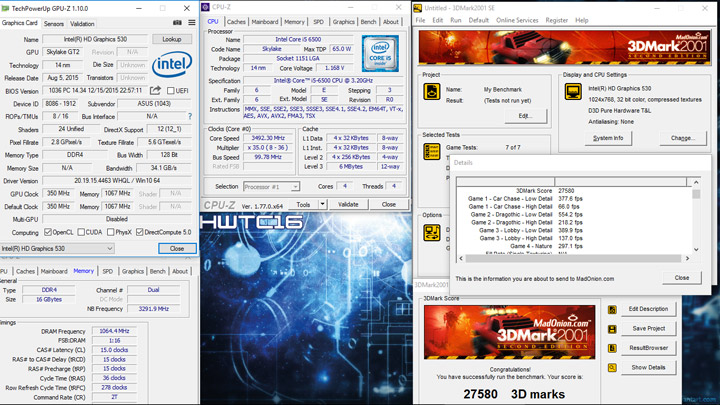Viewport: 720px width, 405px height.
Task: Click the Save Project disk icon
Action: [612, 329]
